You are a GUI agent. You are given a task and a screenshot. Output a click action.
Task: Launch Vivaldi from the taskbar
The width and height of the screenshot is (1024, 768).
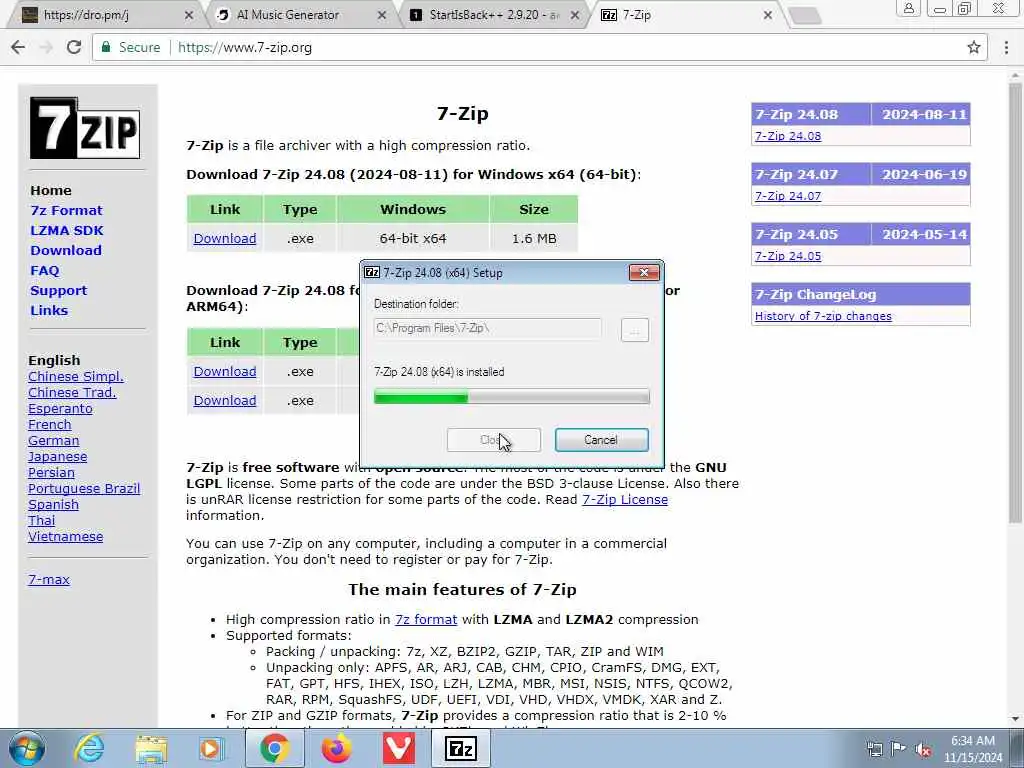coord(398,748)
